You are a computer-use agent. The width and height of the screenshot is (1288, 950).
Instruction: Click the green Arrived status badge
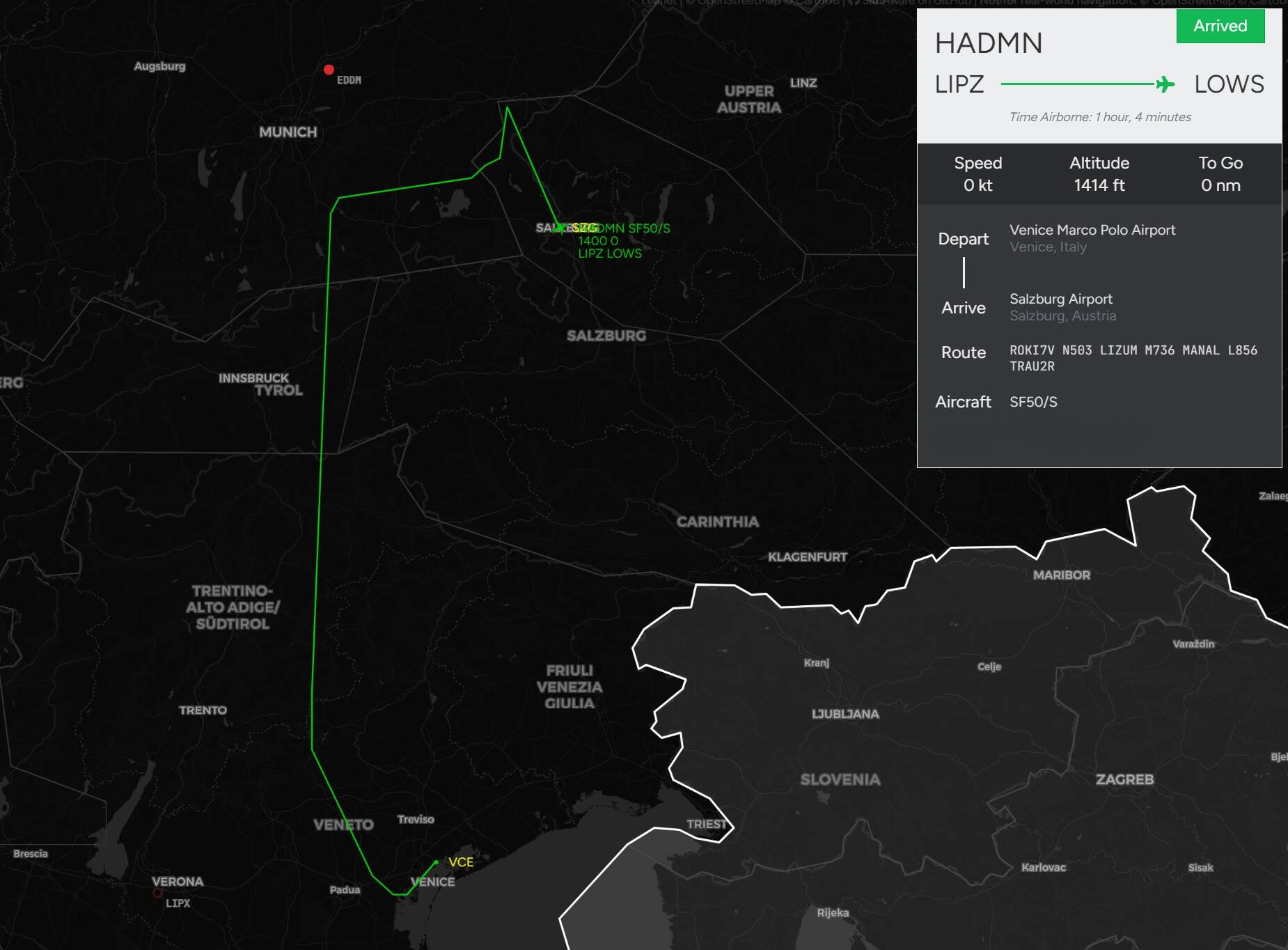click(1220, 26)
